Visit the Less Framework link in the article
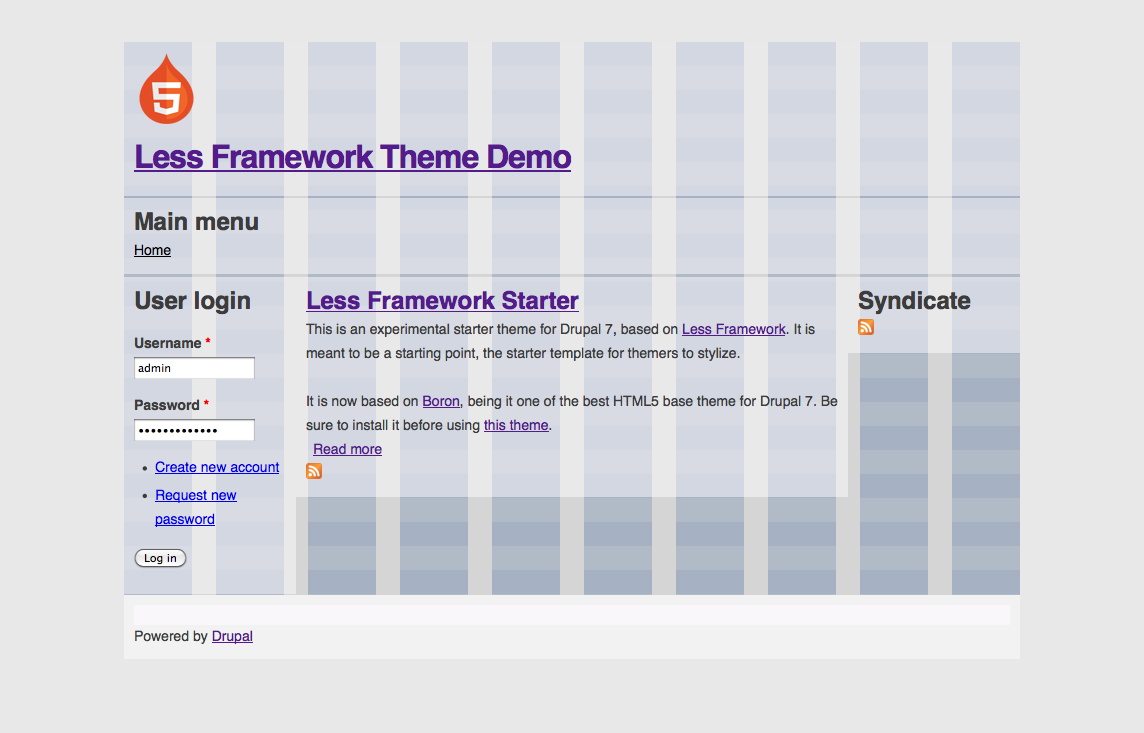1144x733 pixels. pos(733,329)
